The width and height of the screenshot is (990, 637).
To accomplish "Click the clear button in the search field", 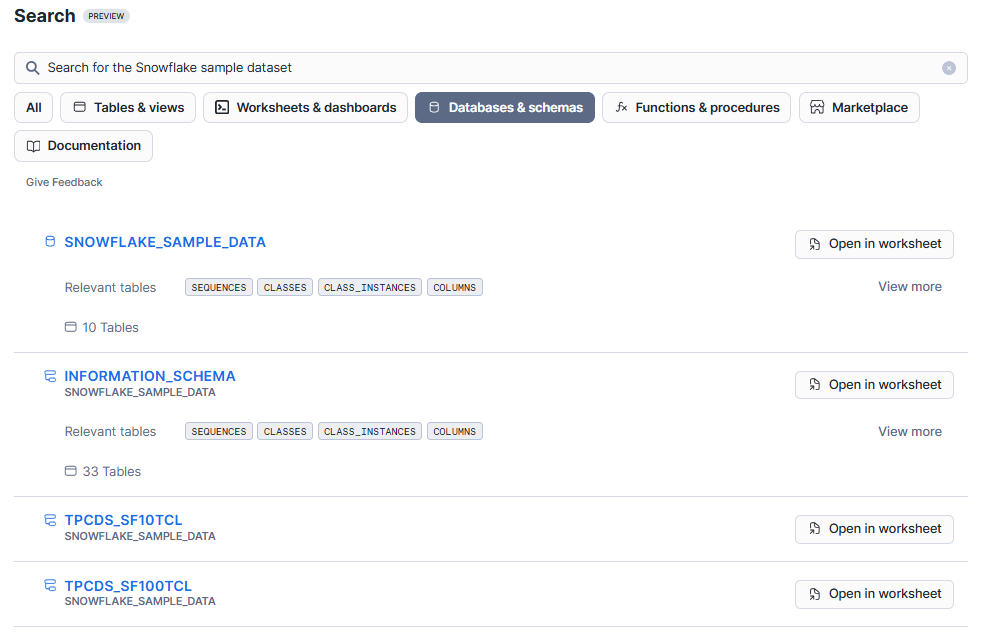I will point(948,67).
